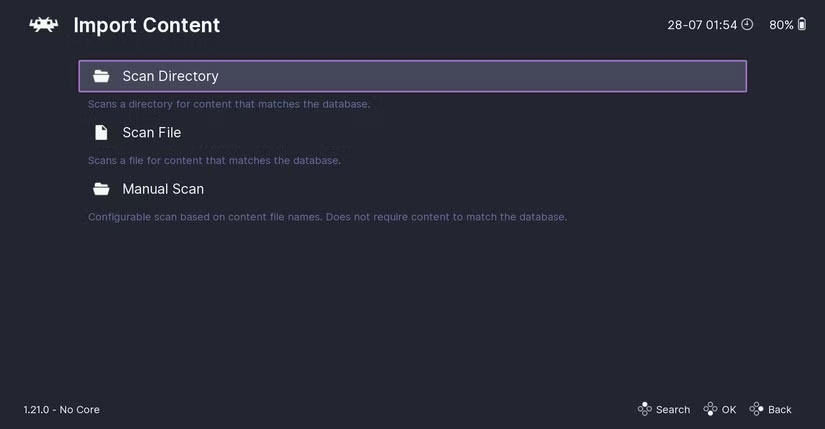Screen dimensions: 825x429
Task: Click the clock icon in the header
Action: [747, 25]
